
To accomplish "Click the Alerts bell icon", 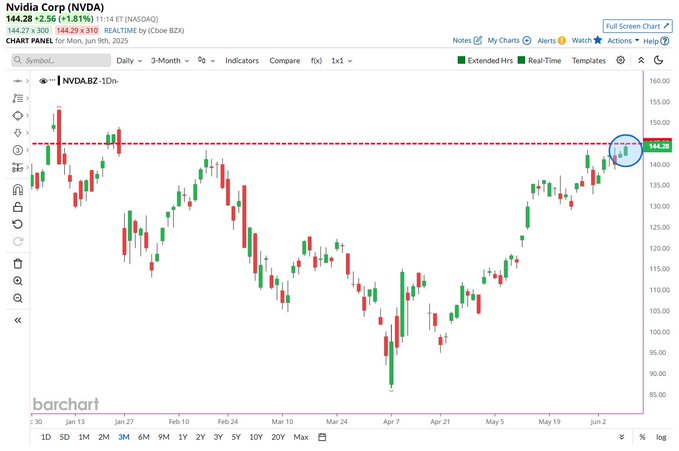I will click(x=562, y=40).
